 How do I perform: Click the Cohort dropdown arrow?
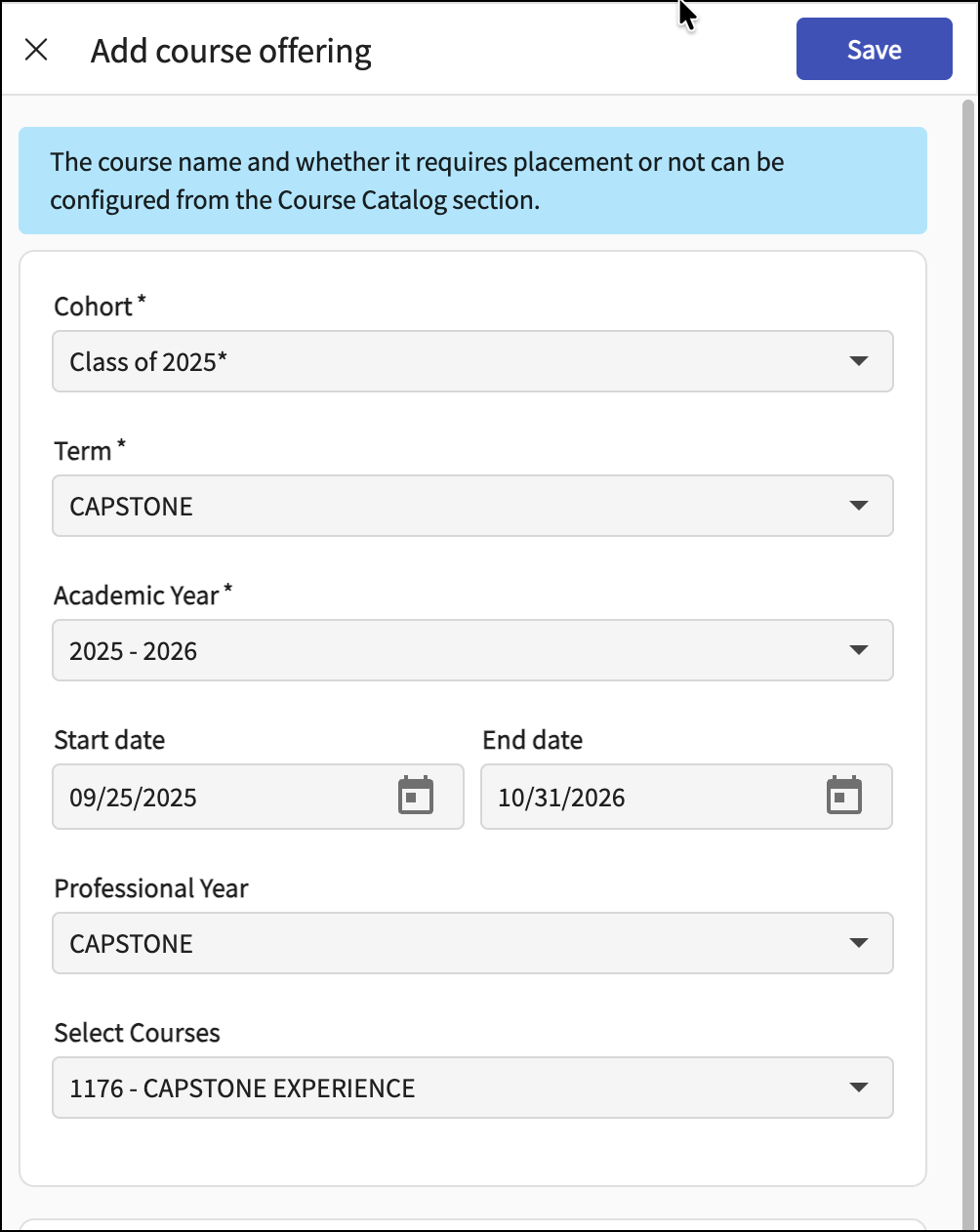[858, 361]
